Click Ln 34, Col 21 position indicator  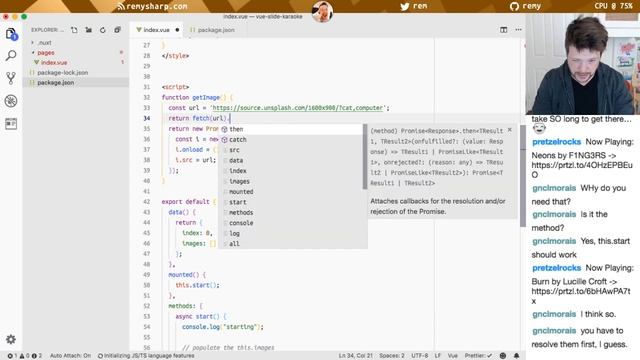tap(356, 356)
